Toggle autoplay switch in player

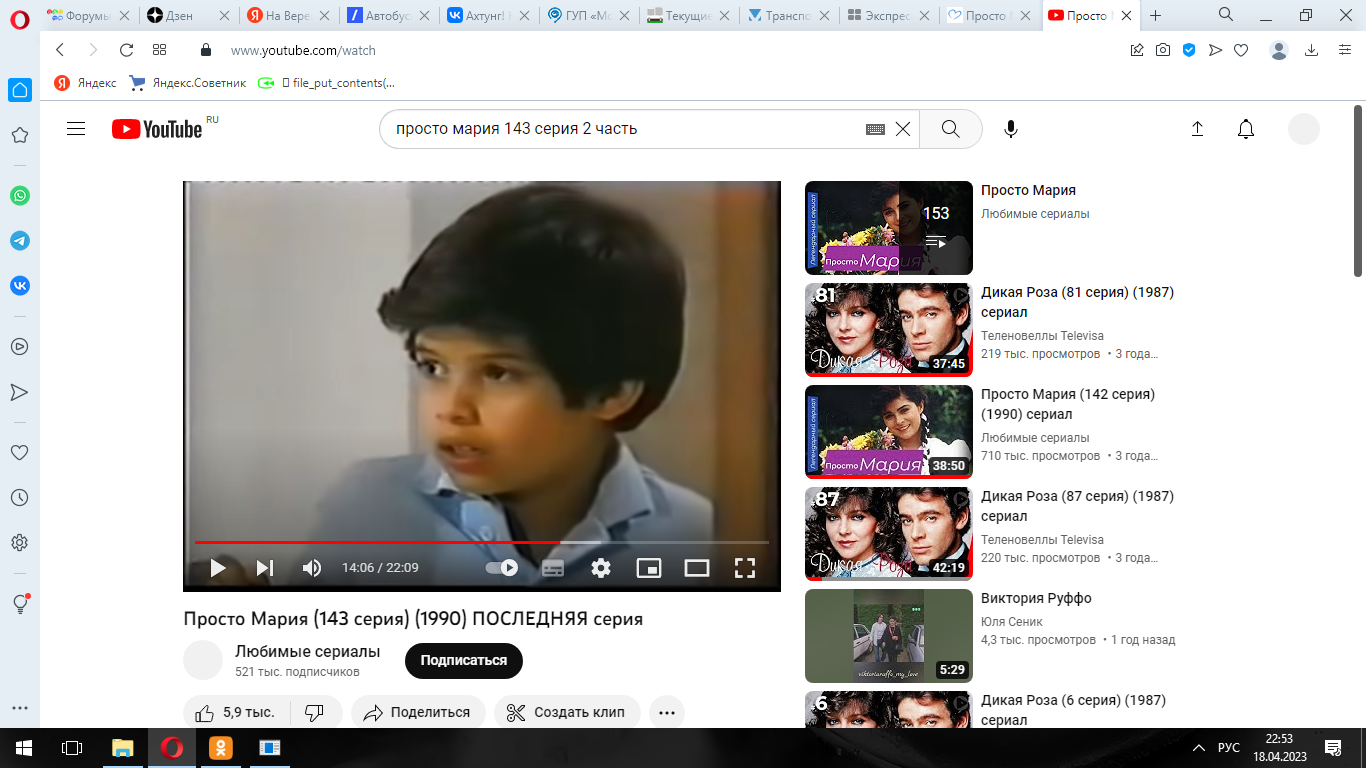[502, 568]
